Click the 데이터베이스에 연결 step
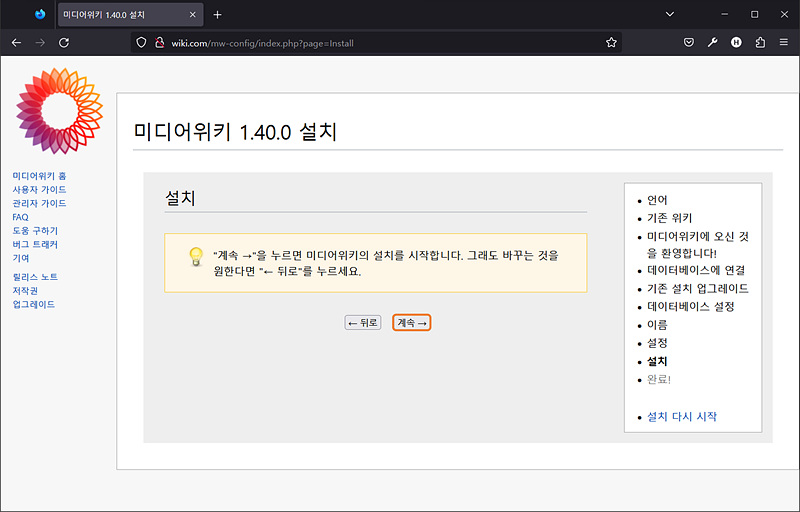The width and height of the screenshot is (800, 512). [x=696, y=270]
